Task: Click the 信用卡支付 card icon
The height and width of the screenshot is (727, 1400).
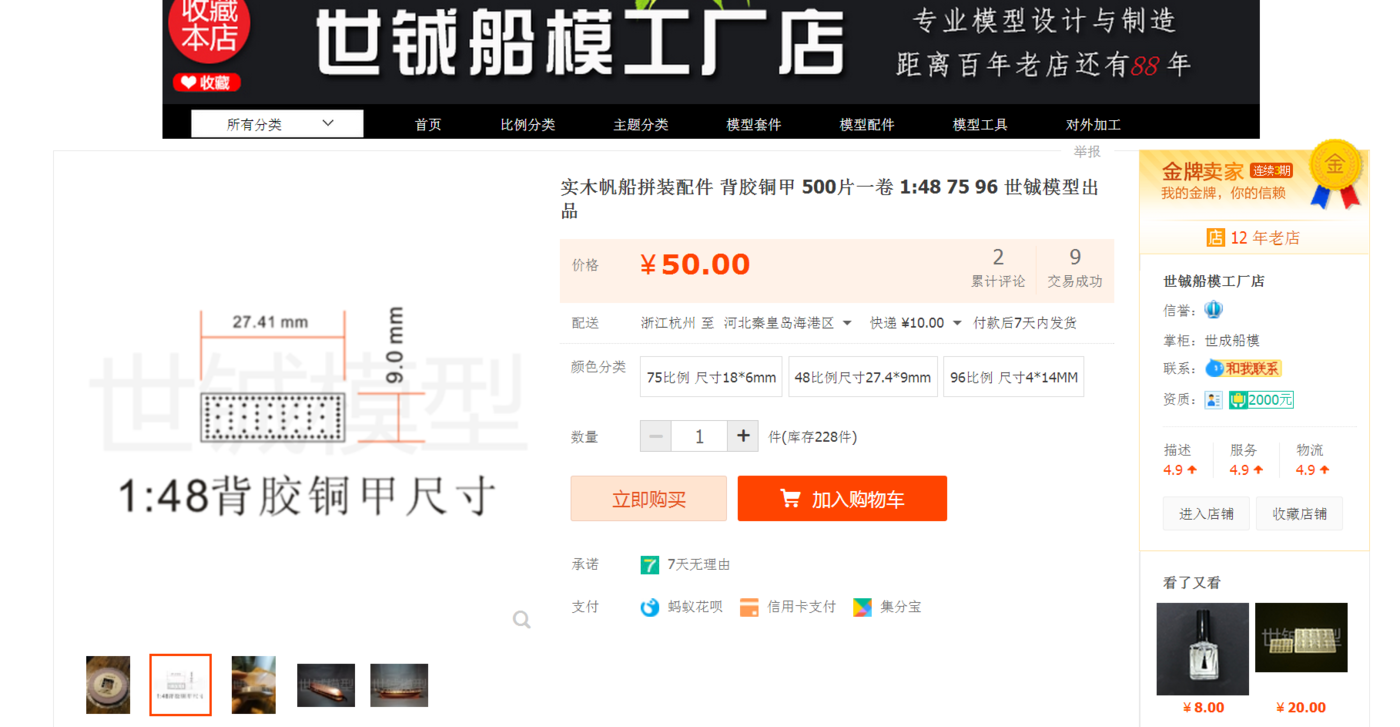Action: (749, 607)
